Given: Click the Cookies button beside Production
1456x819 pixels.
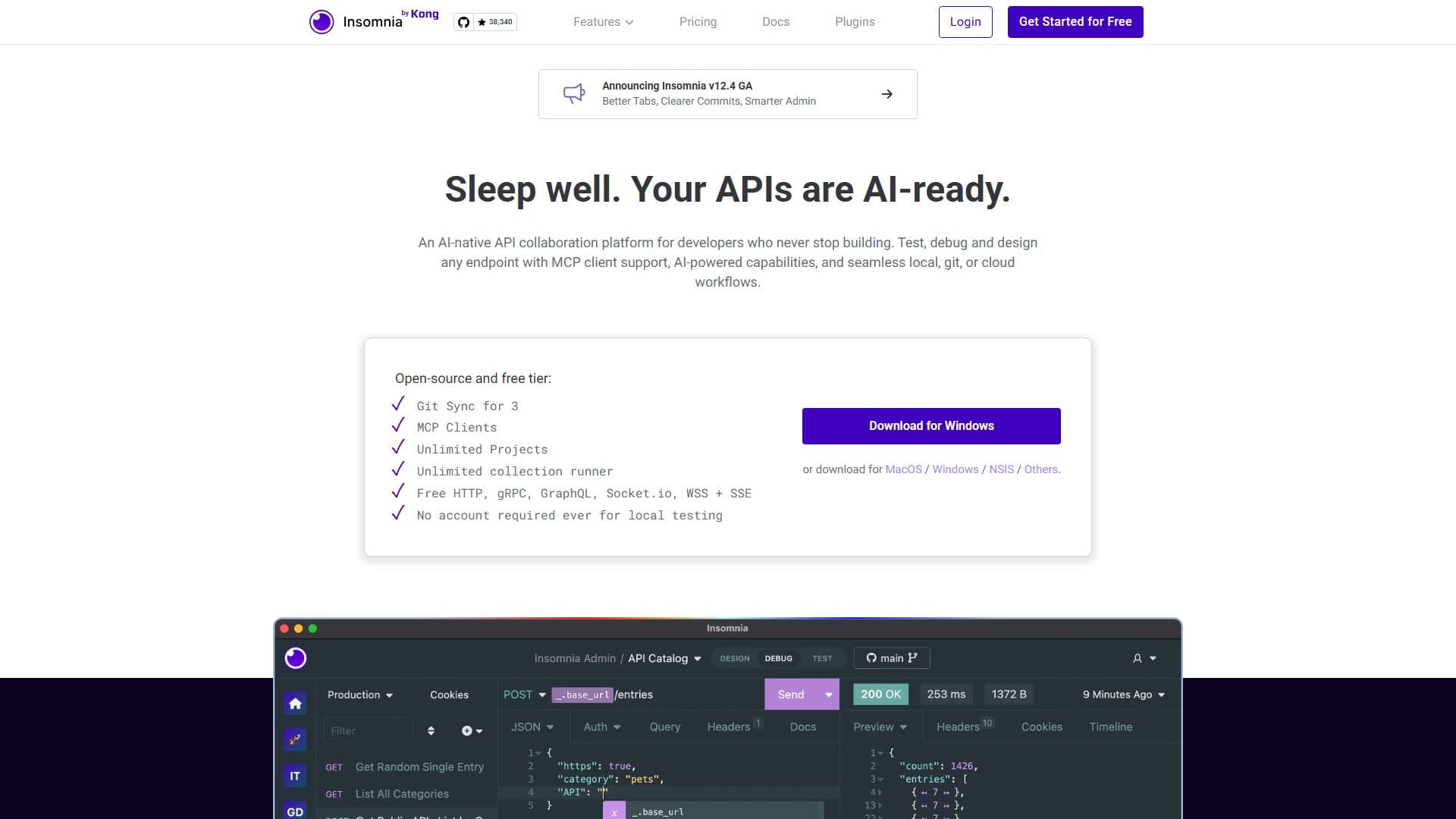Looking at the screenshot, I should click(449, 695).
